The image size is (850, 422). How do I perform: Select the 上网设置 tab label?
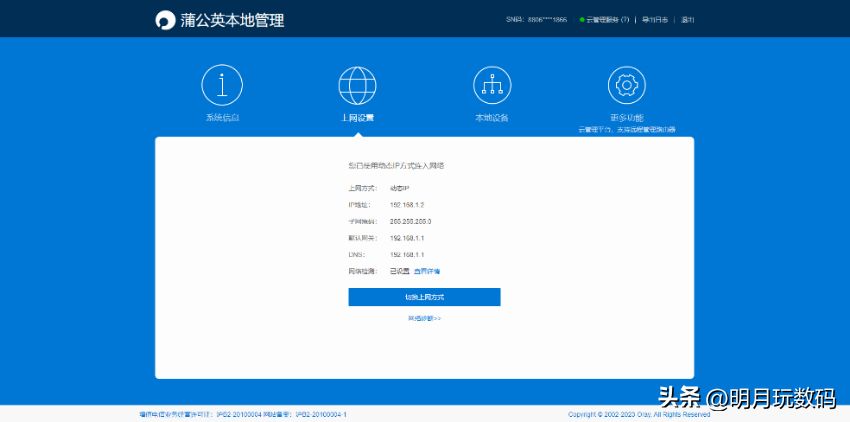(357, 118)
